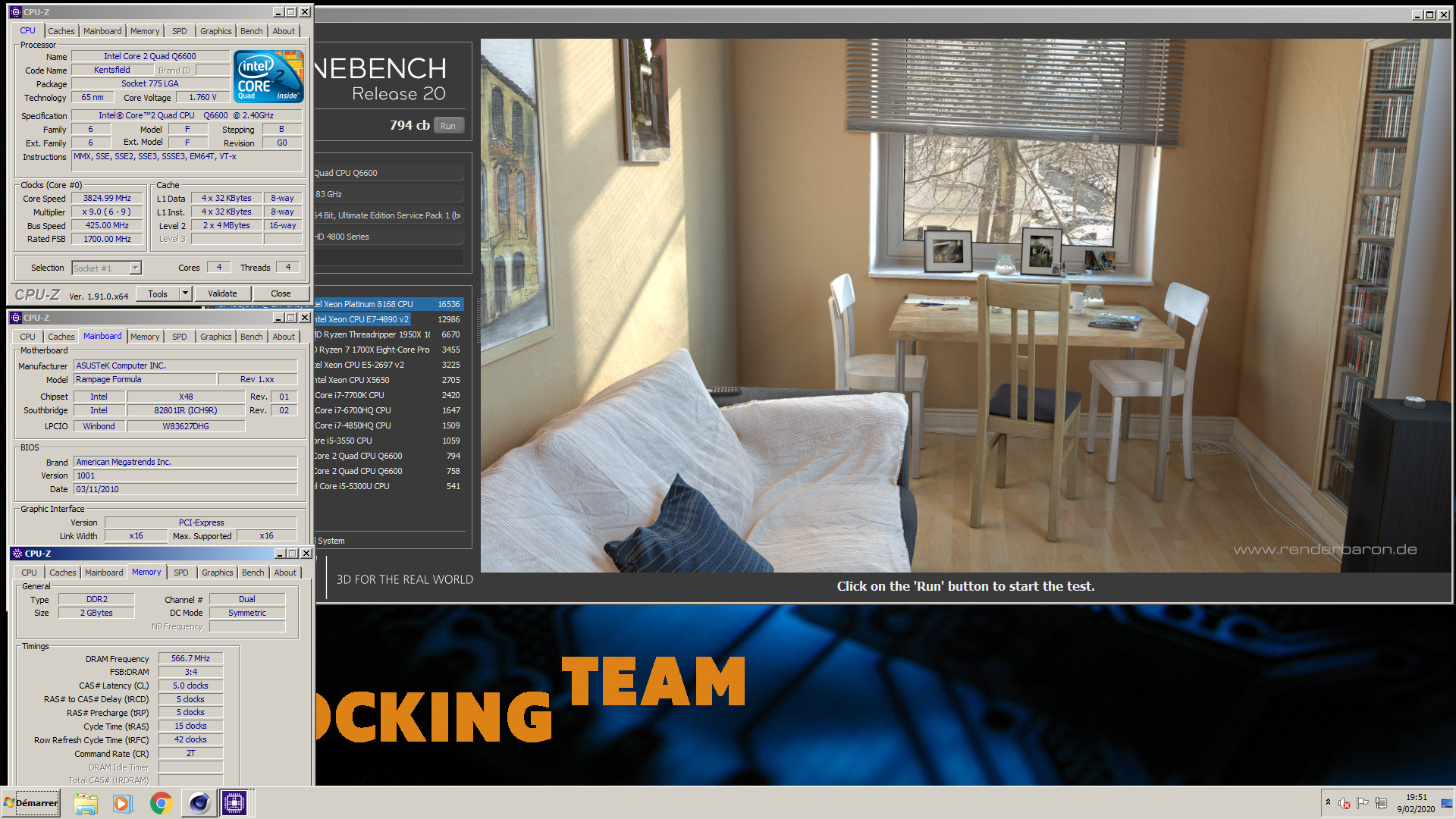Select i5-3550 CPU ranking row
The width and height of the screenshot is (1456, 819).
click(388, 441)
